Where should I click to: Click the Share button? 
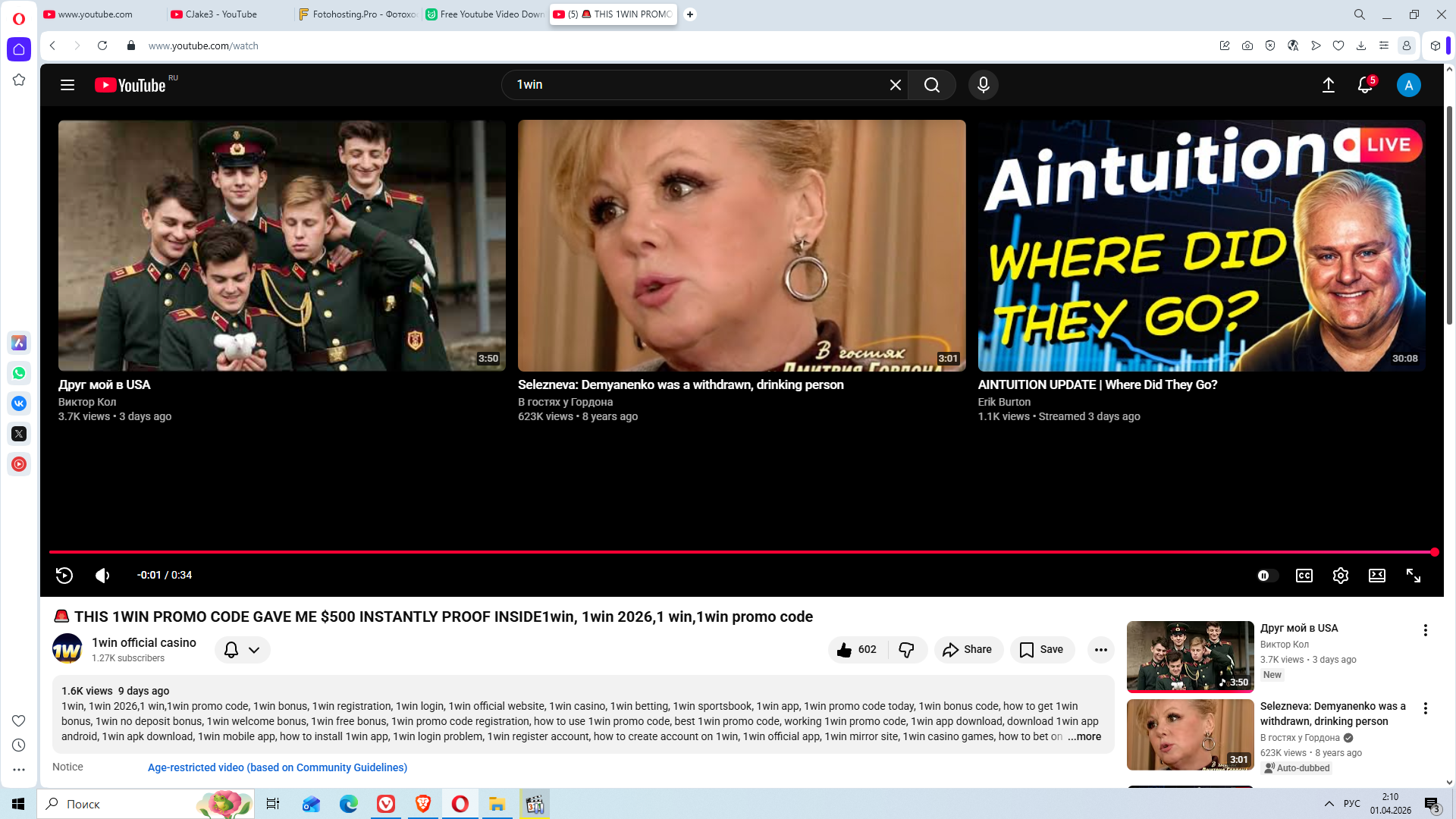tap(968, 650)
